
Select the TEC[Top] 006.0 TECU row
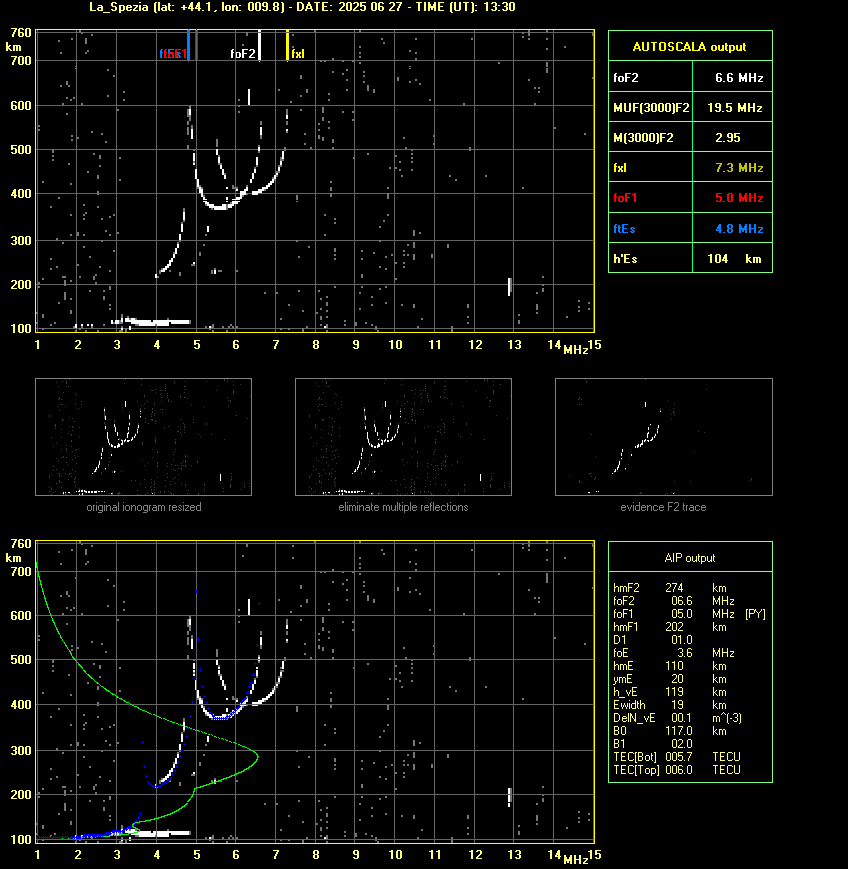click(677, 770)
